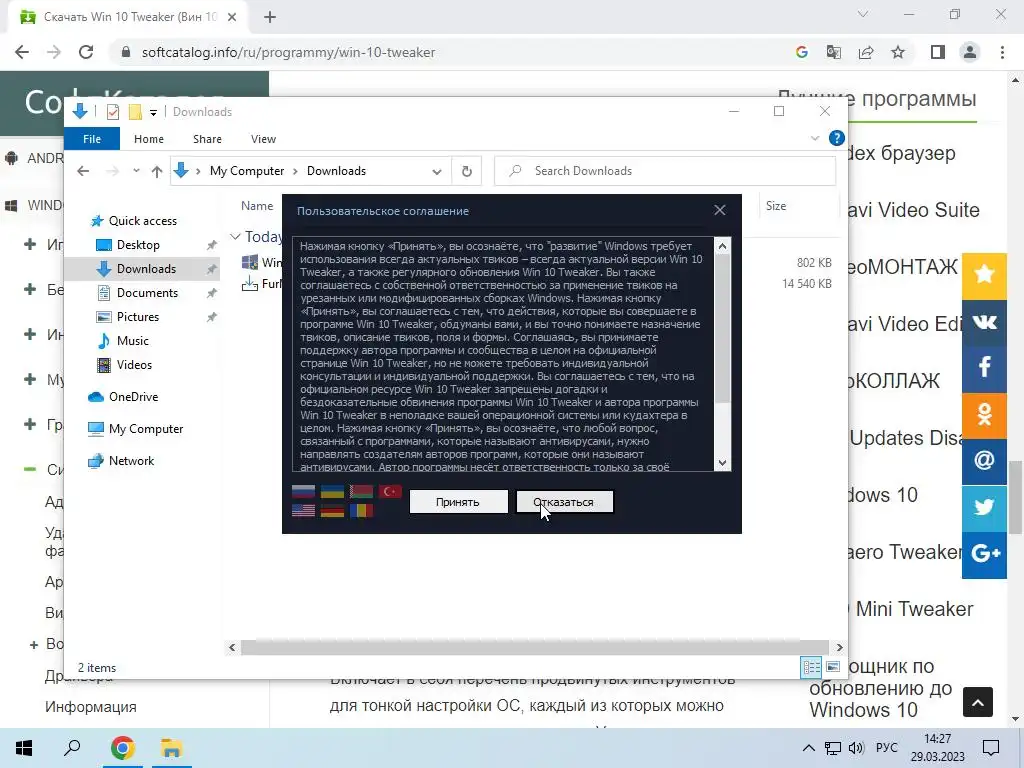
Task: Switch to details view icon
Action: coord(811,667)
